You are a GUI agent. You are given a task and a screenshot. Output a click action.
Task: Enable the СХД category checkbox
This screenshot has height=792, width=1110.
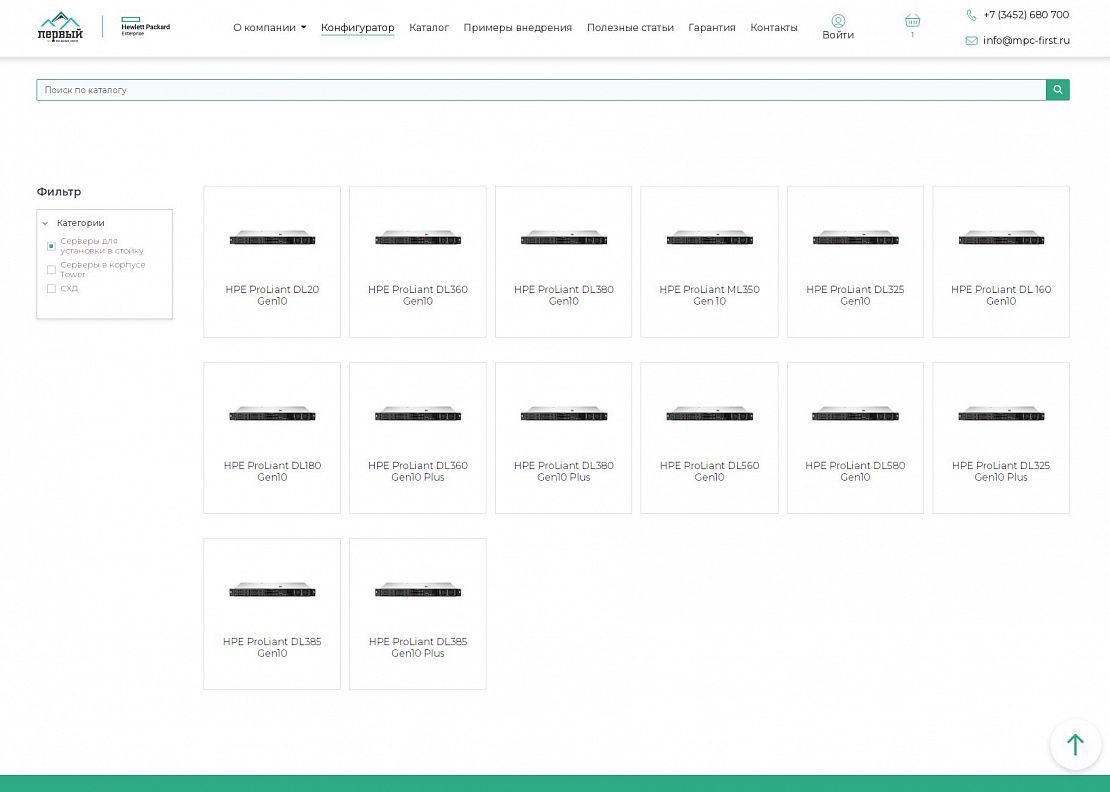point(52,289)
